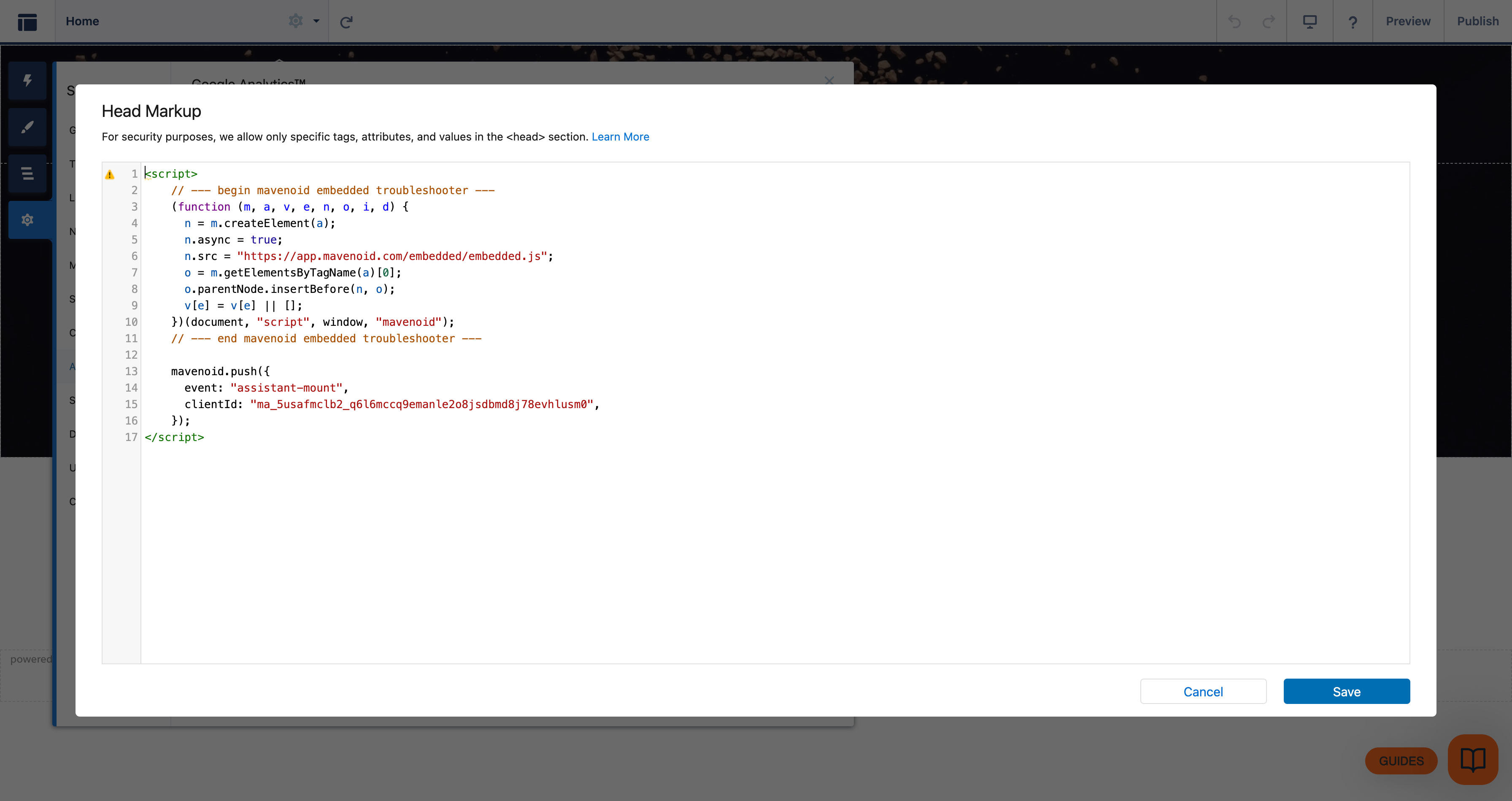Click the mavenoid.push({ line
Image resolution: width=1512 pixels, height=801 pixels.
[220, 371]
